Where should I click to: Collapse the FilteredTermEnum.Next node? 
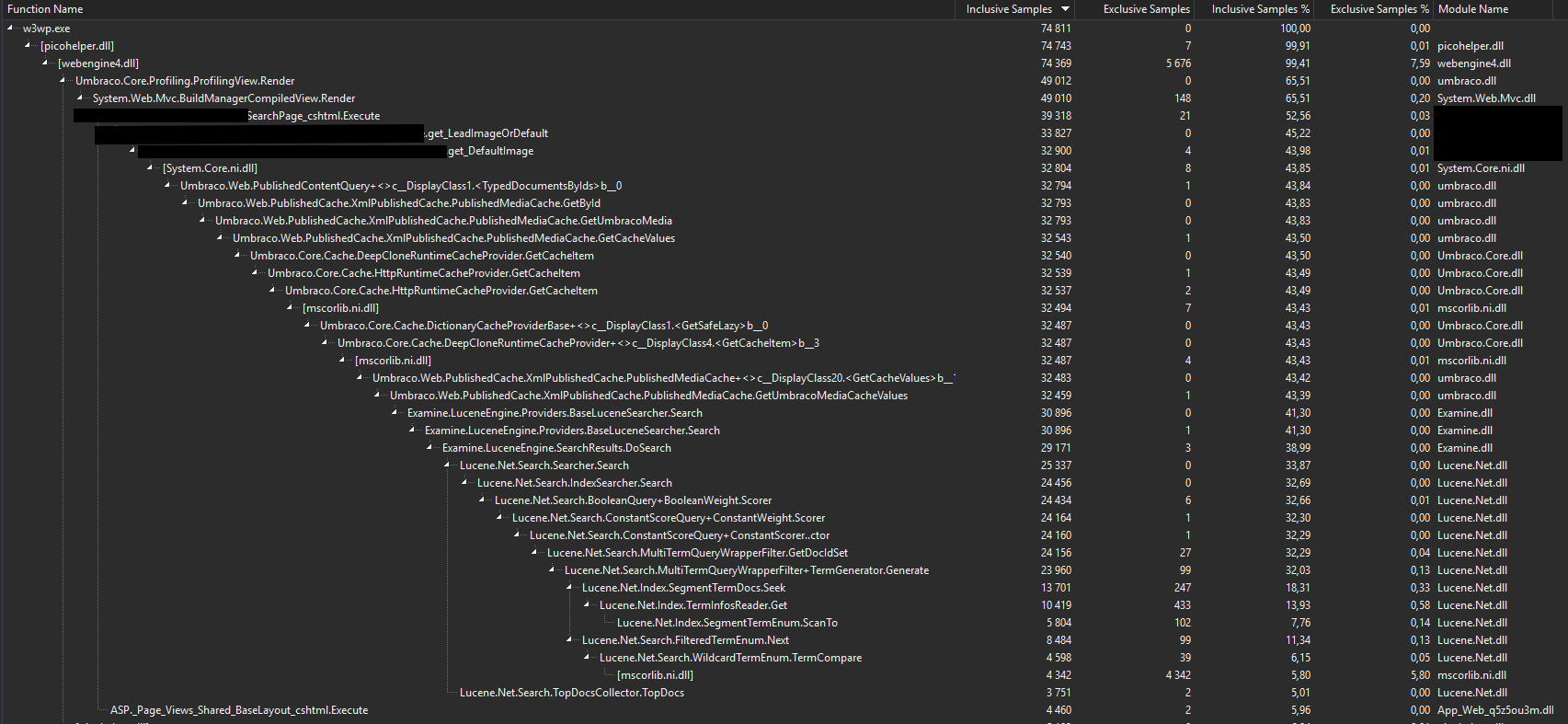click(x=570, y=640)
